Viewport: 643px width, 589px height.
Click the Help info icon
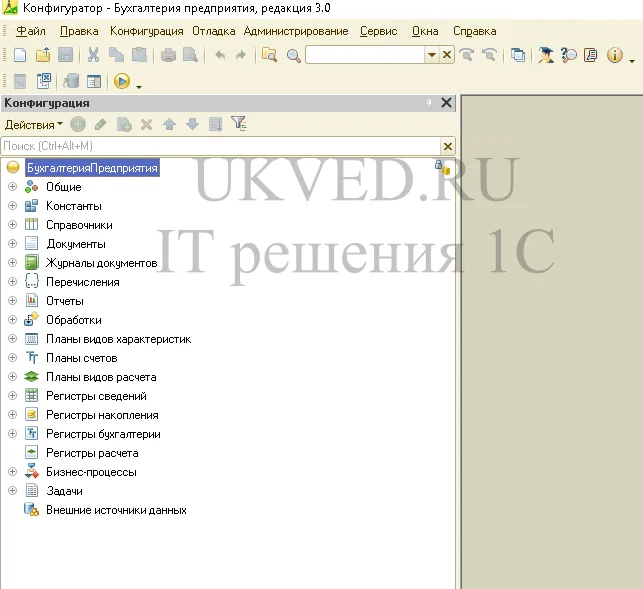[614, 55]
